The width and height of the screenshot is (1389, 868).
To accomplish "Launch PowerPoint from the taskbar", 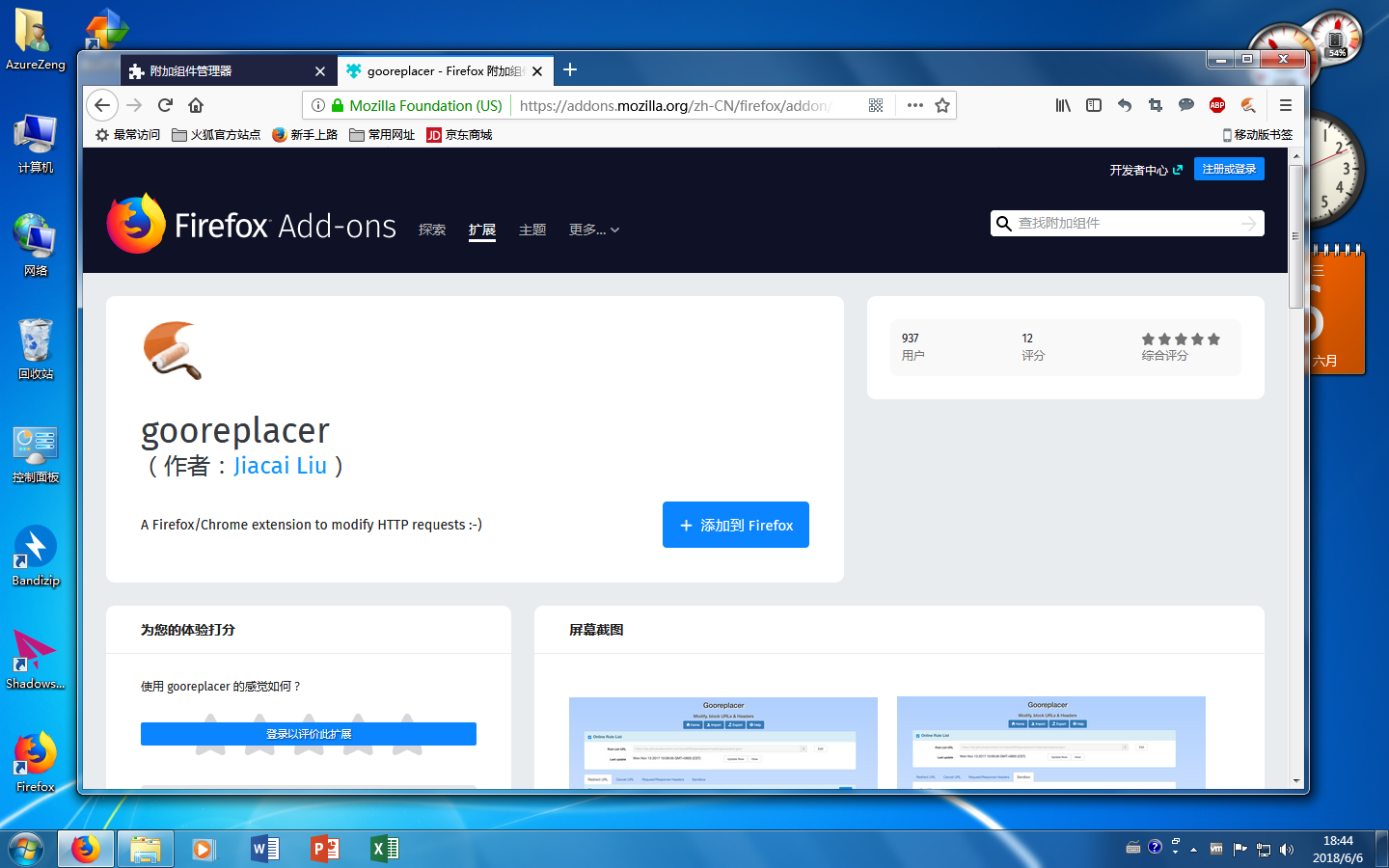I will pyautogui.click(x=324, y=849).
